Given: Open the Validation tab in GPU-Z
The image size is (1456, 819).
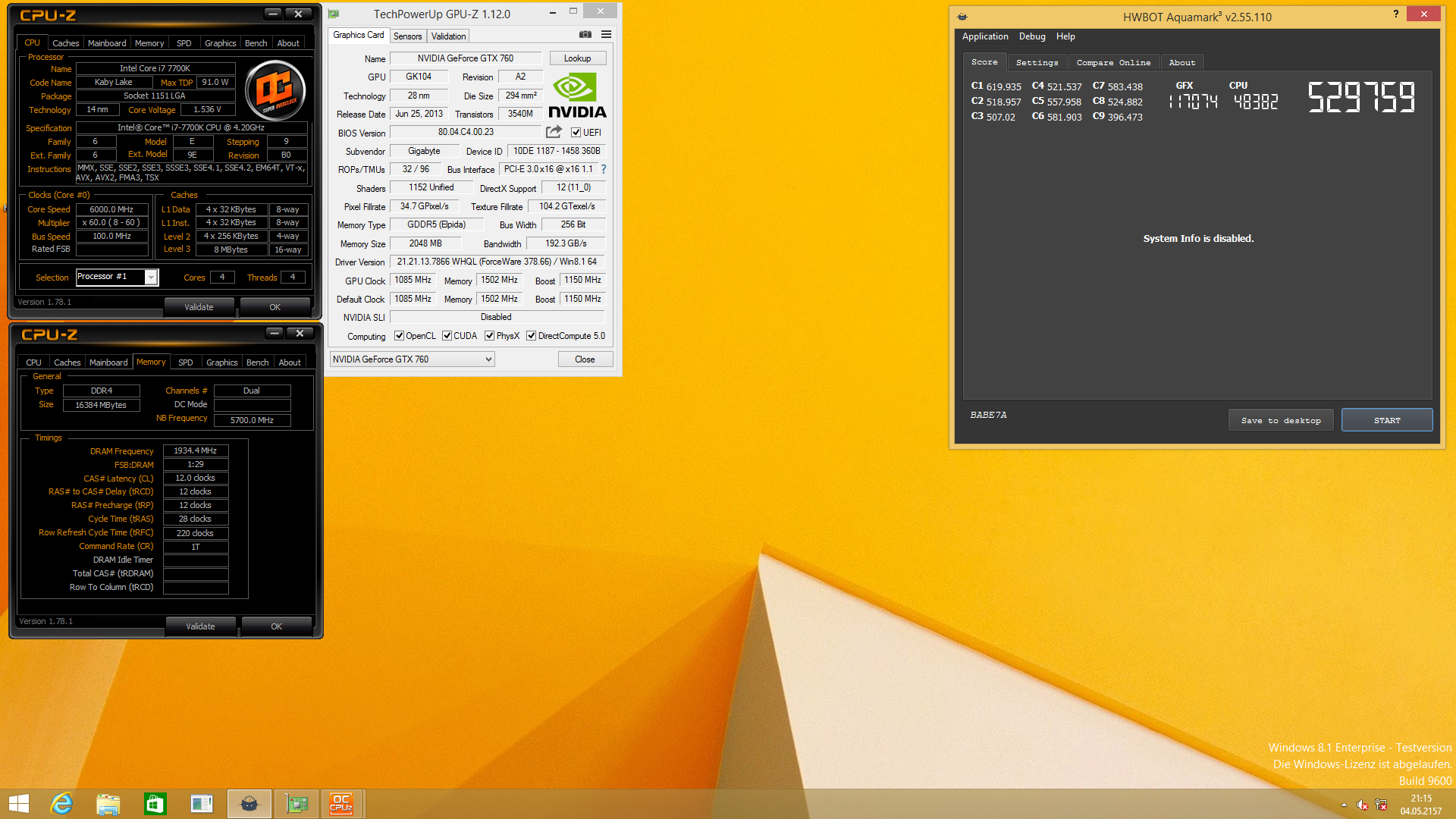Looking at the screenshot, I should coord(448,36).
